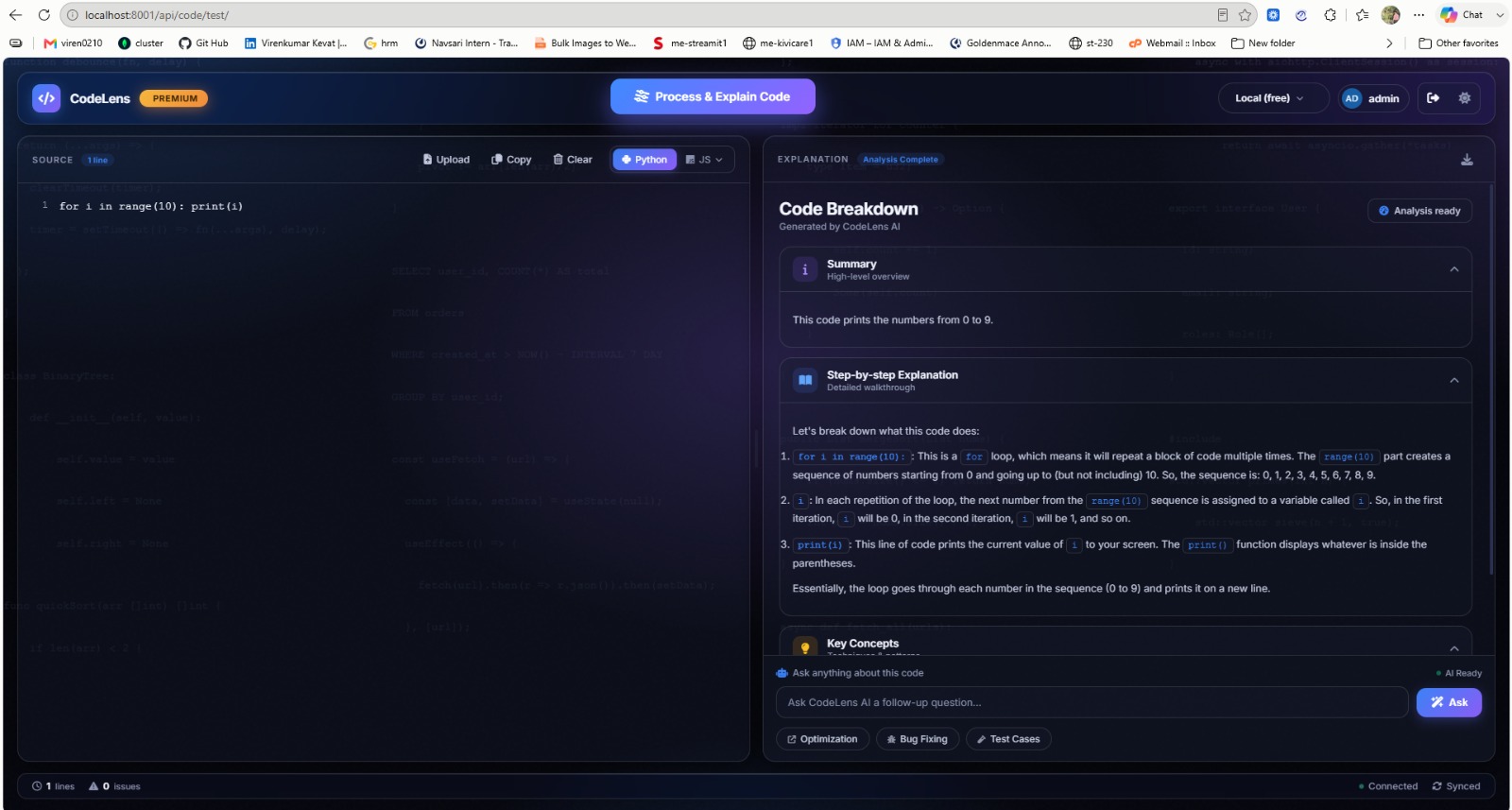
Task: Open reader view icon in address bar
Action: click(x=1222, y=15)
